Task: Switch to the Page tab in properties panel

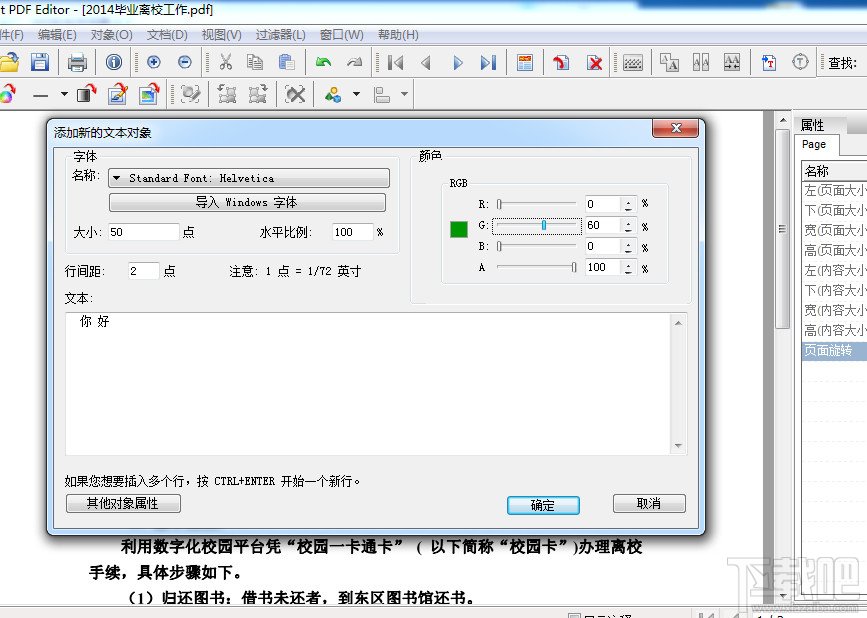Action: tap(814, 144)
